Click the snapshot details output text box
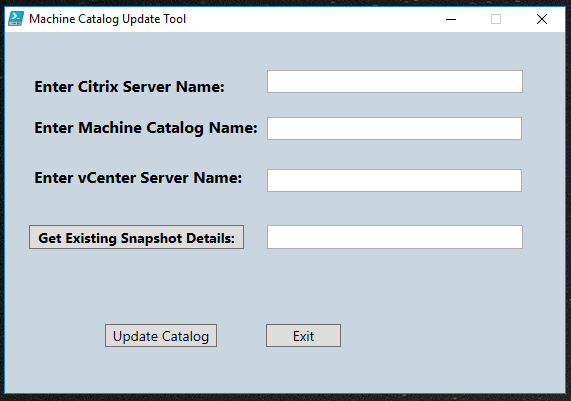Viewport: 571px width, 401px height. (x=395, y=237)
